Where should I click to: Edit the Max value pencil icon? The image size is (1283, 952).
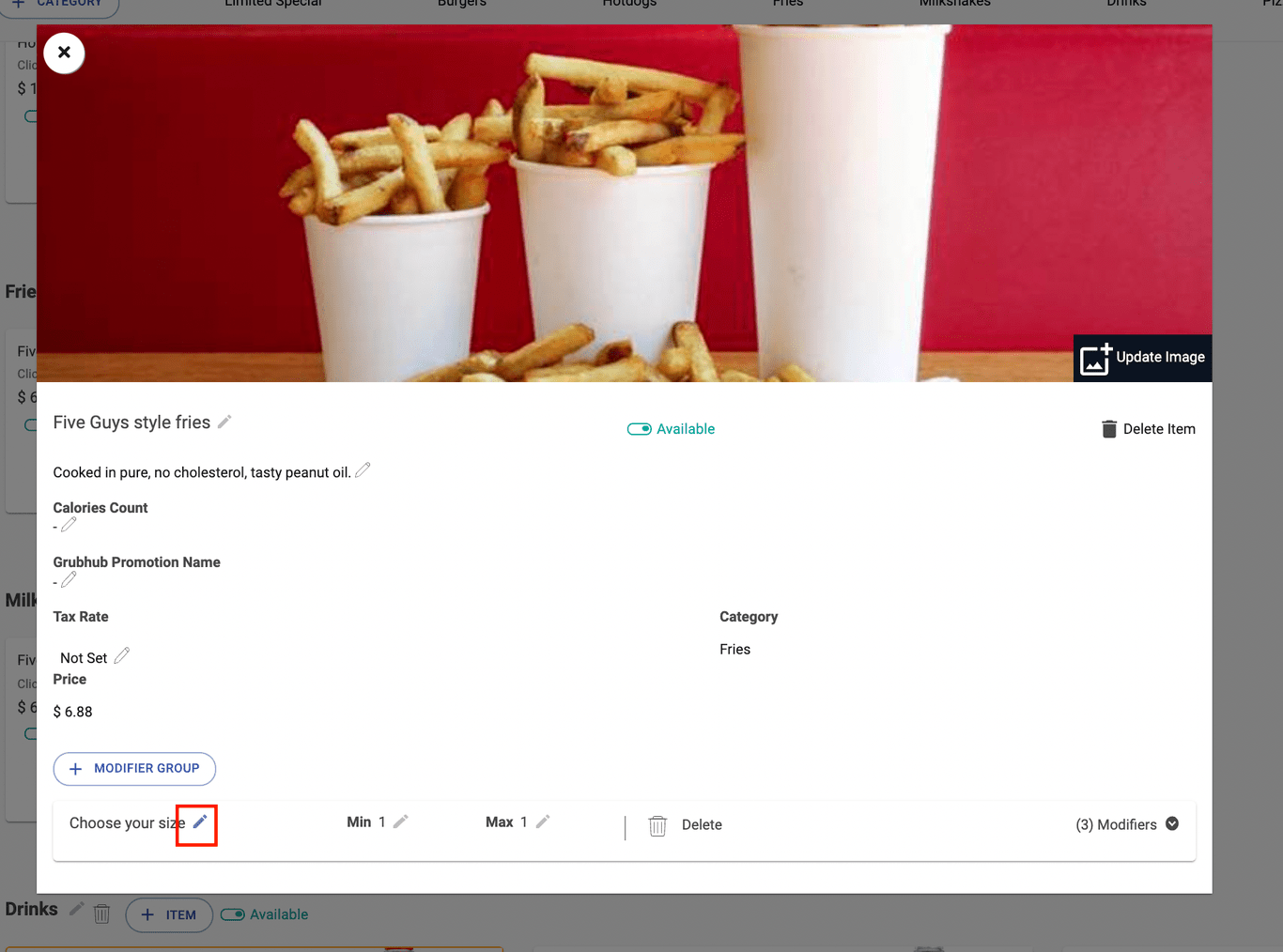pyautogui.click(x=543, y=822)
